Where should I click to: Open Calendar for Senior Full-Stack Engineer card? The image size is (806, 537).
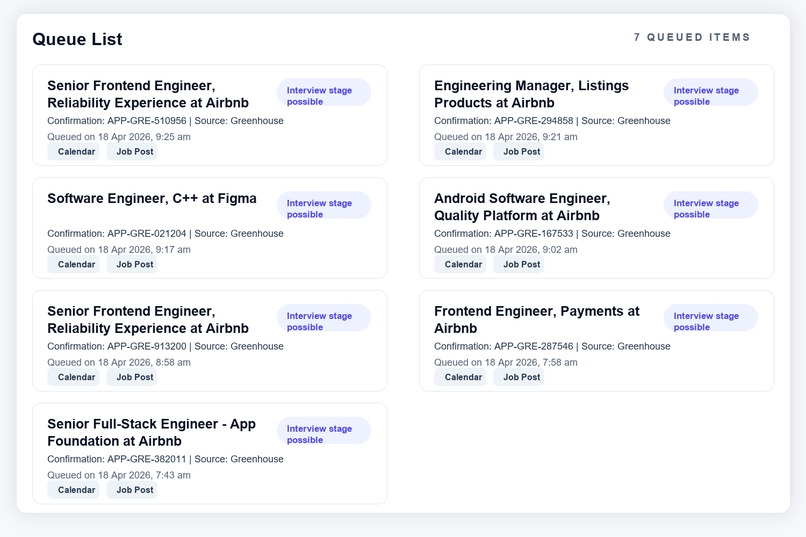[73, 490]
